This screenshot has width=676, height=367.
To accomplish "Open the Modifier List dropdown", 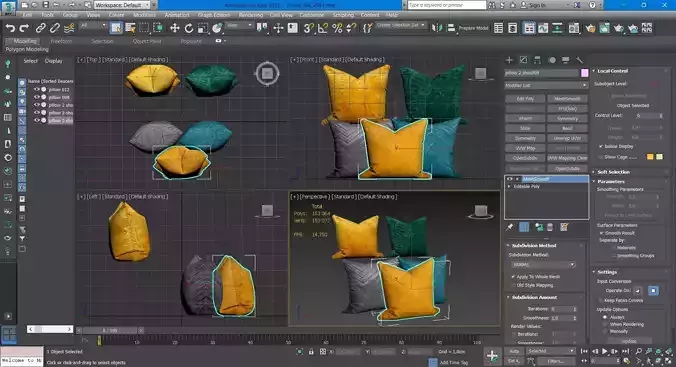I will pos(546,85).
